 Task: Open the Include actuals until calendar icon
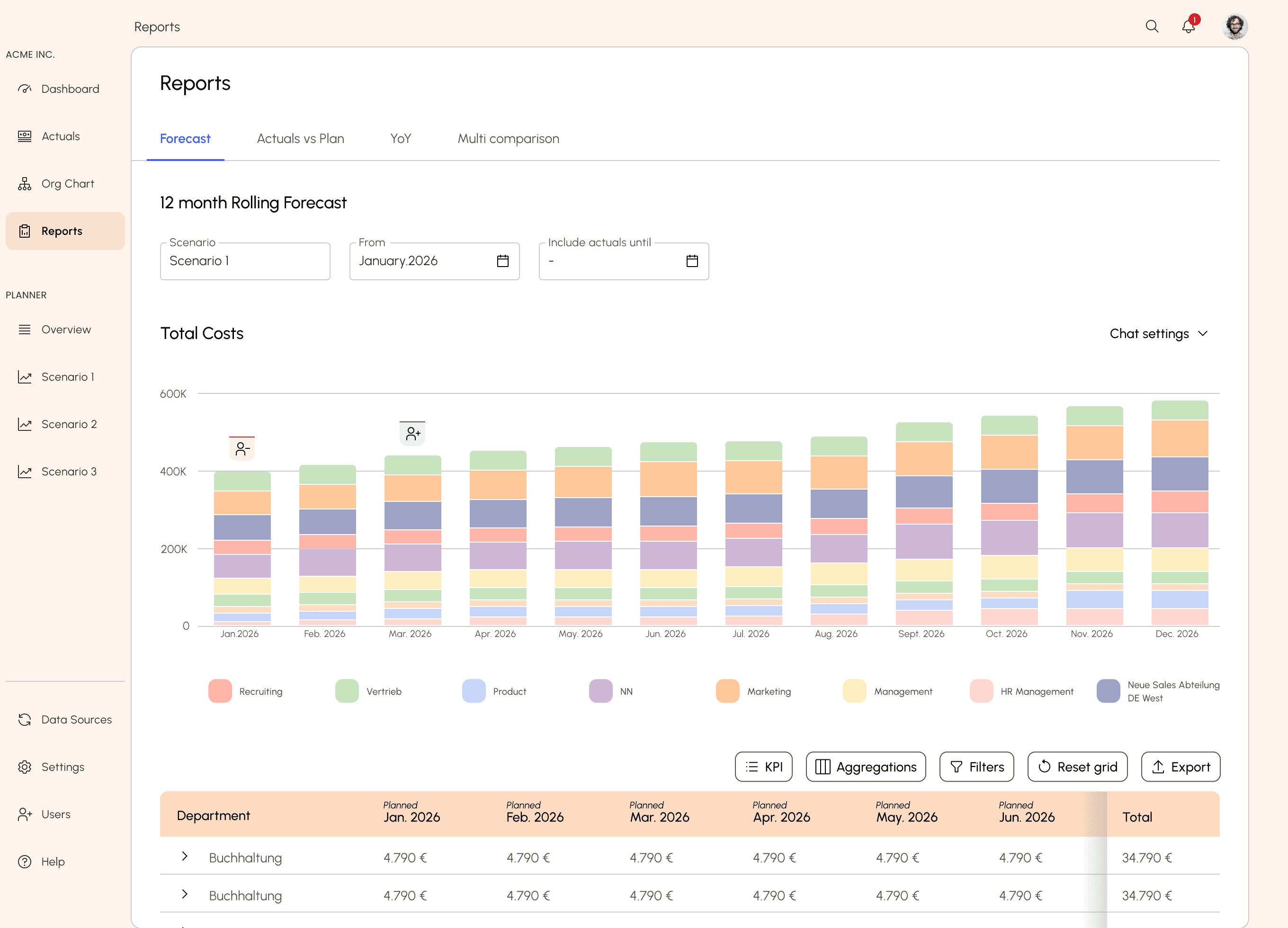click(x=692, y=261)
